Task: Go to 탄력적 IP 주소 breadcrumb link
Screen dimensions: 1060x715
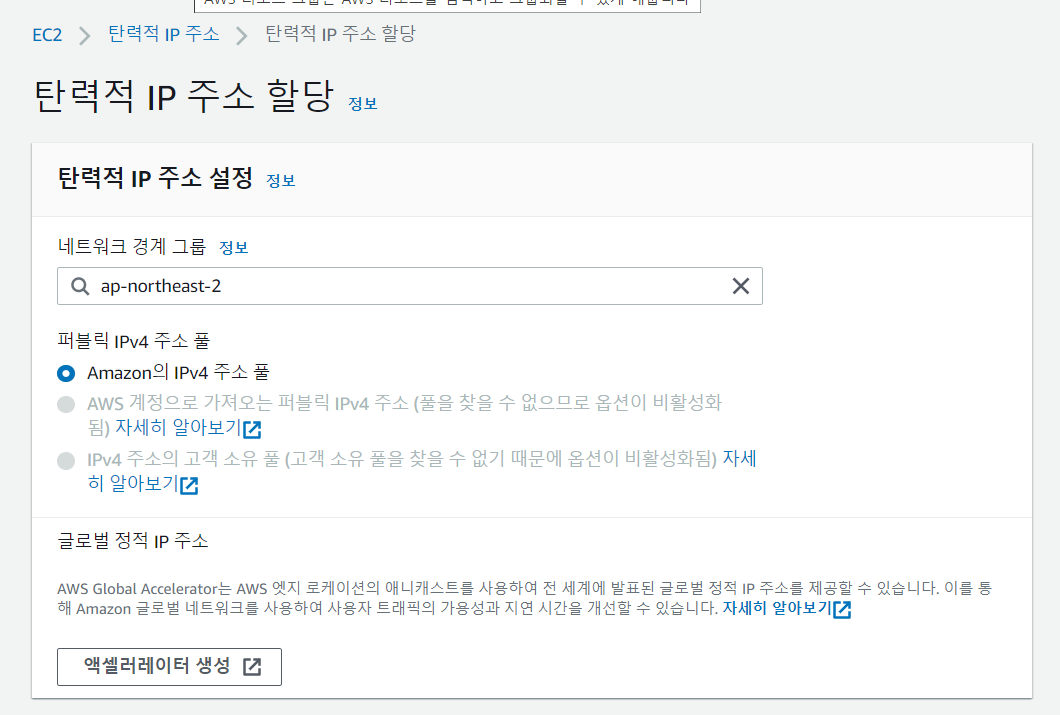Action: coord(164,34)
